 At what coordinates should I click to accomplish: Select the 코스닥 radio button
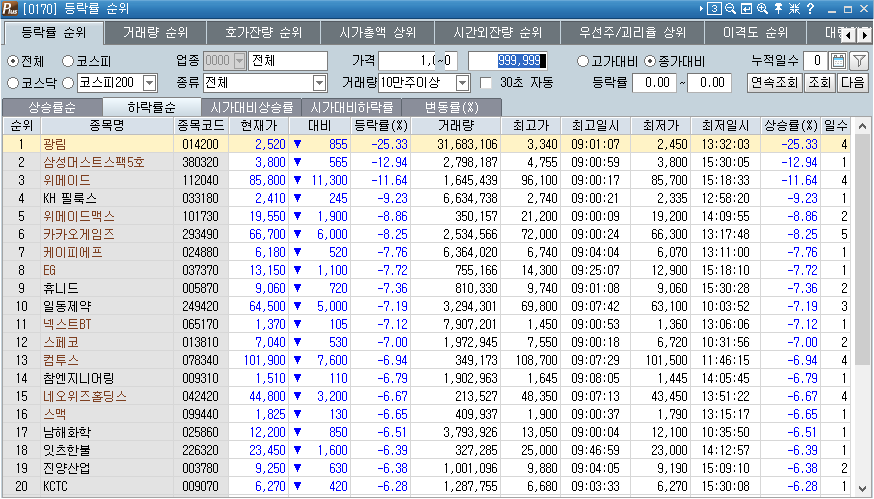coord(13,84)
